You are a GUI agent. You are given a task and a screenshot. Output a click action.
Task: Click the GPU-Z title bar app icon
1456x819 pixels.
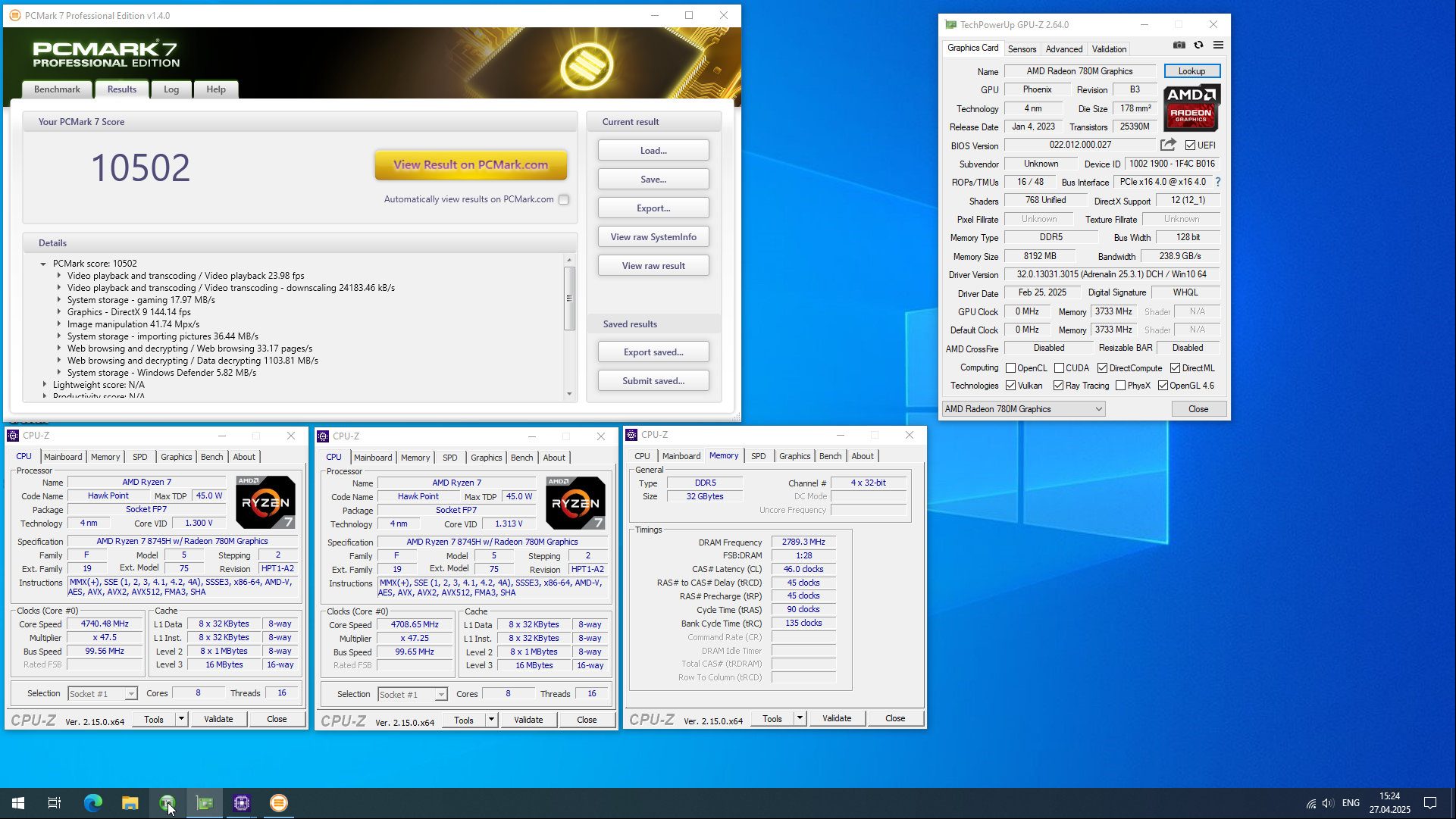coord(950,25)
